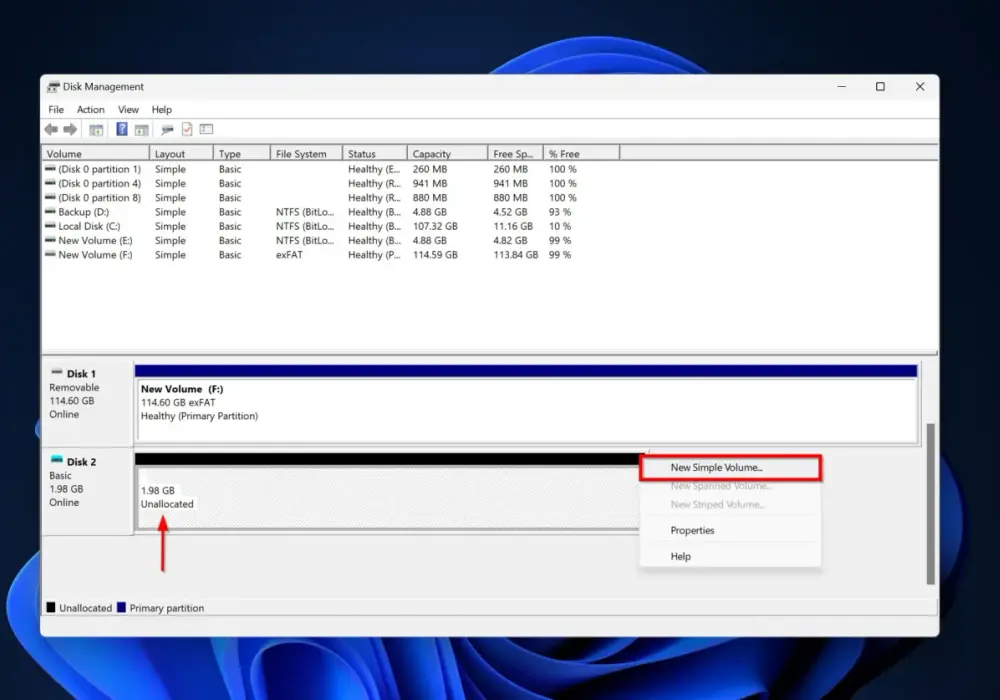Click the Unallocated legend label
The width and height of the screenshot is (1000, 700).
pos(85,608)
